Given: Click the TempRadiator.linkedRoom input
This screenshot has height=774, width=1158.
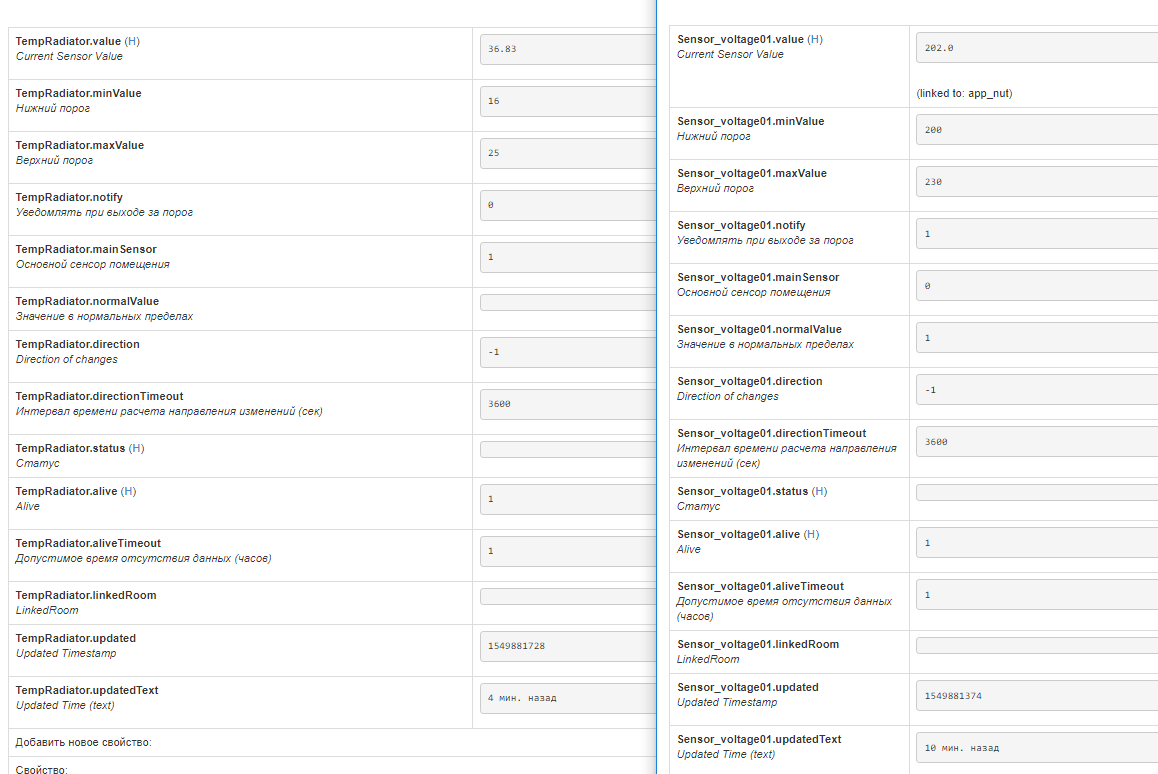Looking at the screenshot, I should pos(567,597).
